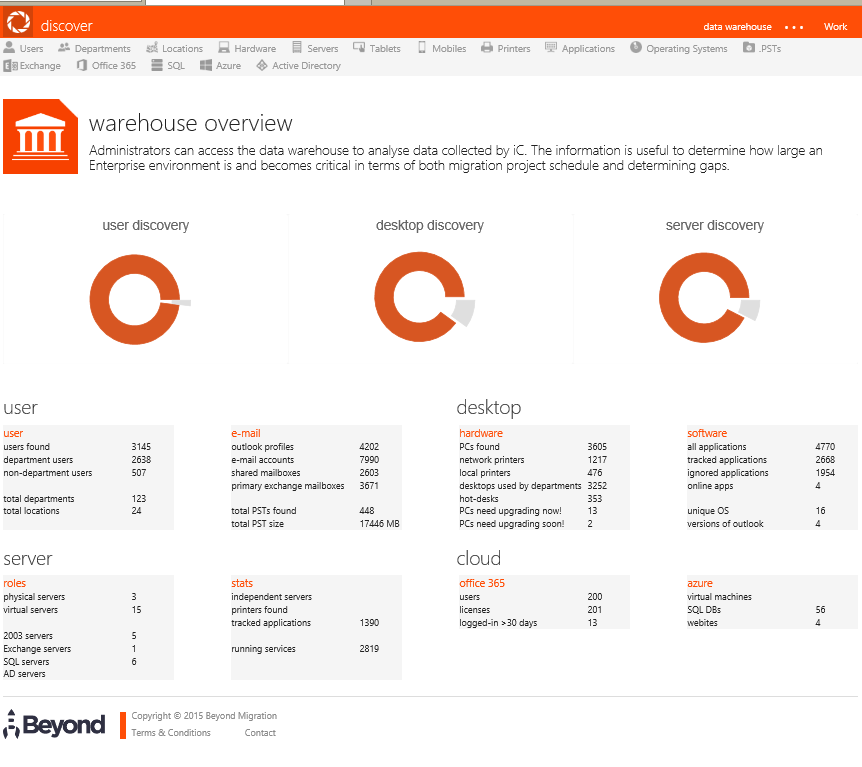862x767 pixels.
Task: Open the Contact footer link
Action: 260,732
